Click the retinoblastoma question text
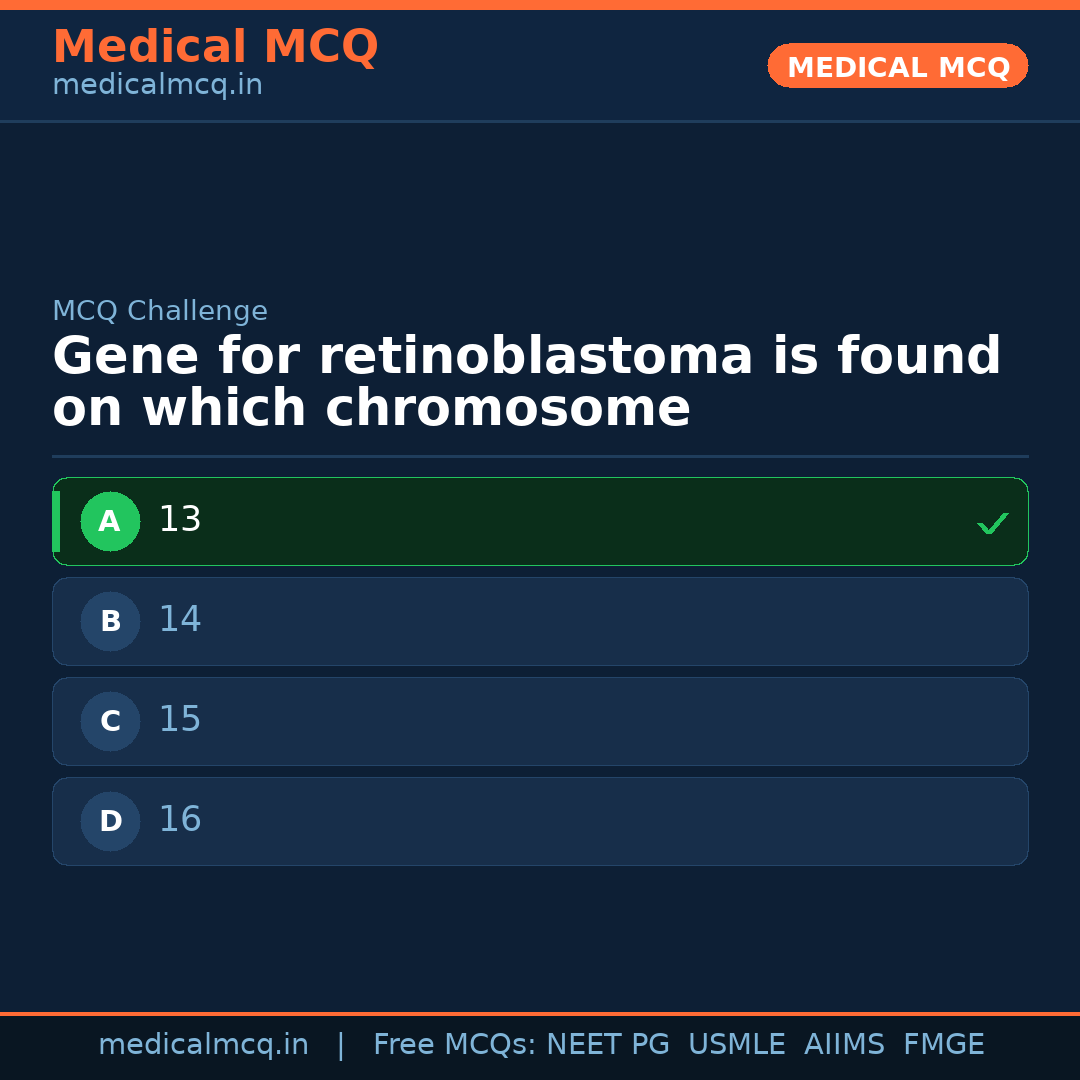Image resolution: width=1080 pixels, height=1080 pixels. tap(526, 383)
